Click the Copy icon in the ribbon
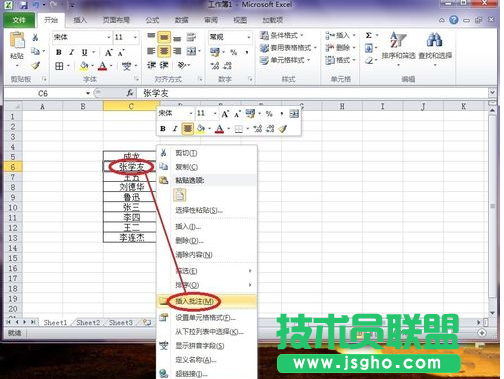This screenshot has width=504, height=379. point(36,51)
